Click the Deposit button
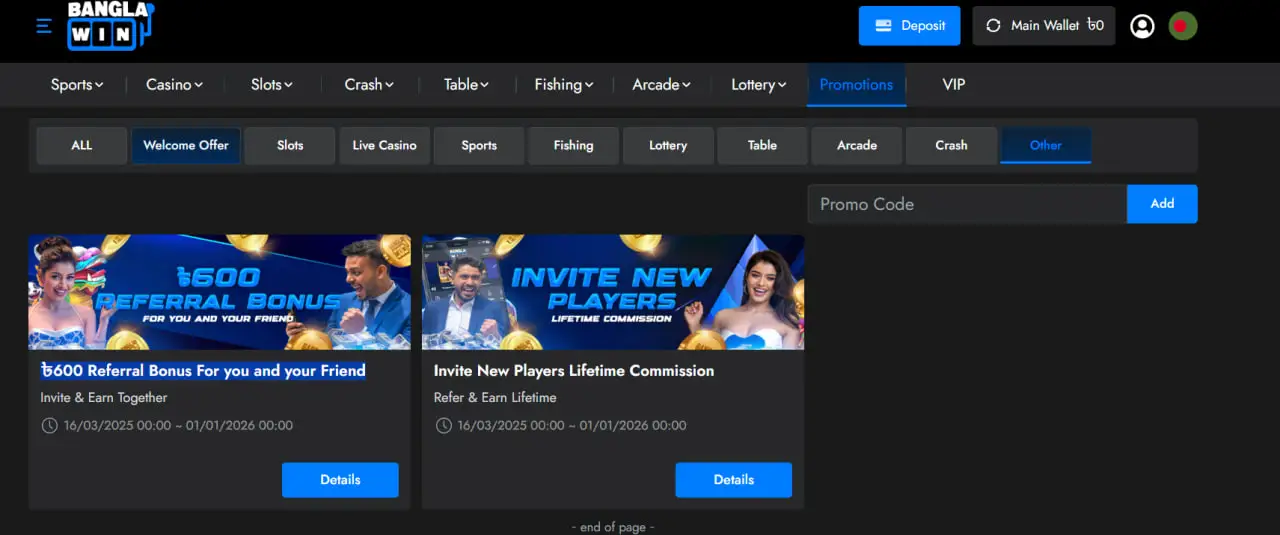This screenshot has height=535, width=1280. 909,26
